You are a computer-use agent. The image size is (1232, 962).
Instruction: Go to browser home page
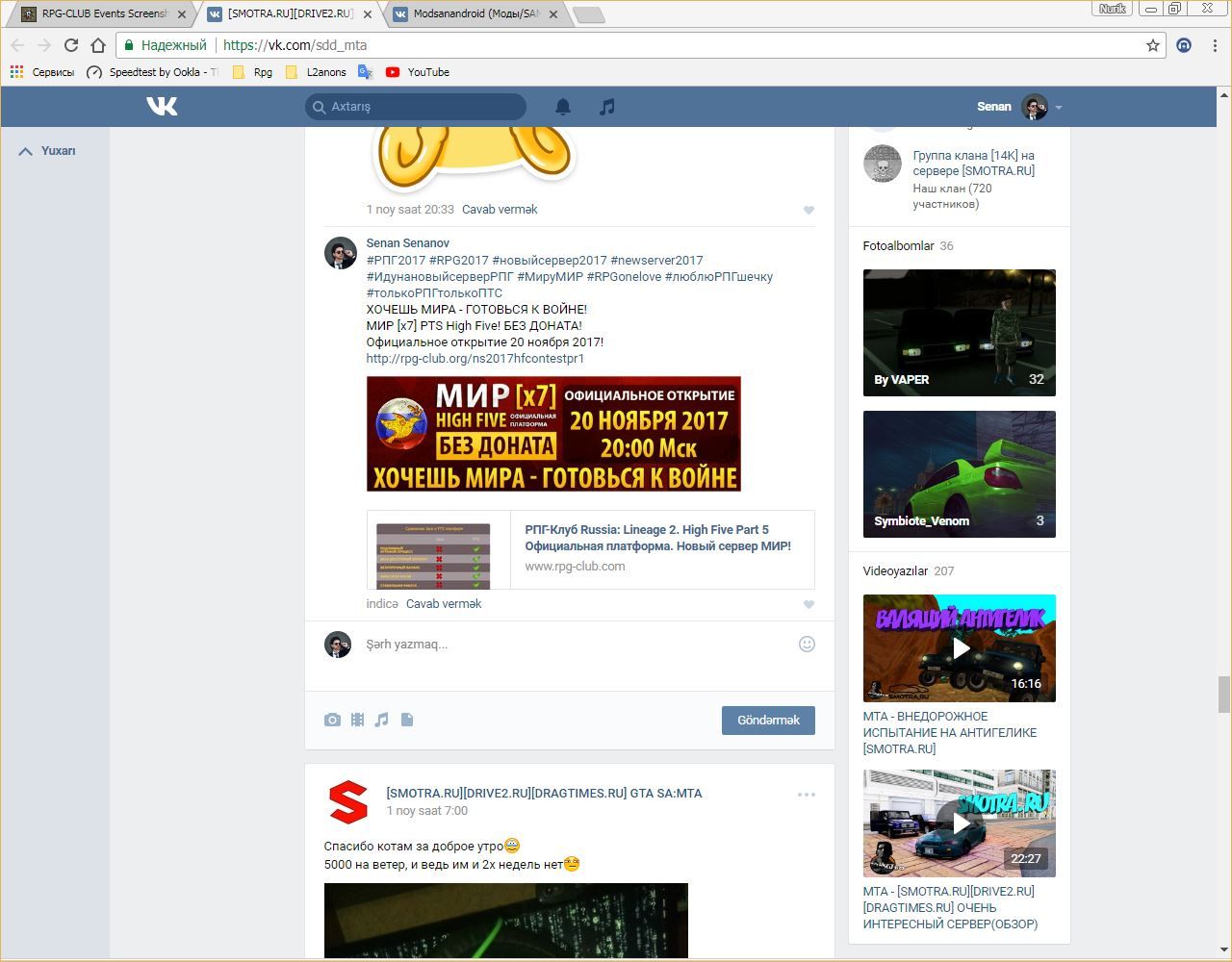pos(98,45)
